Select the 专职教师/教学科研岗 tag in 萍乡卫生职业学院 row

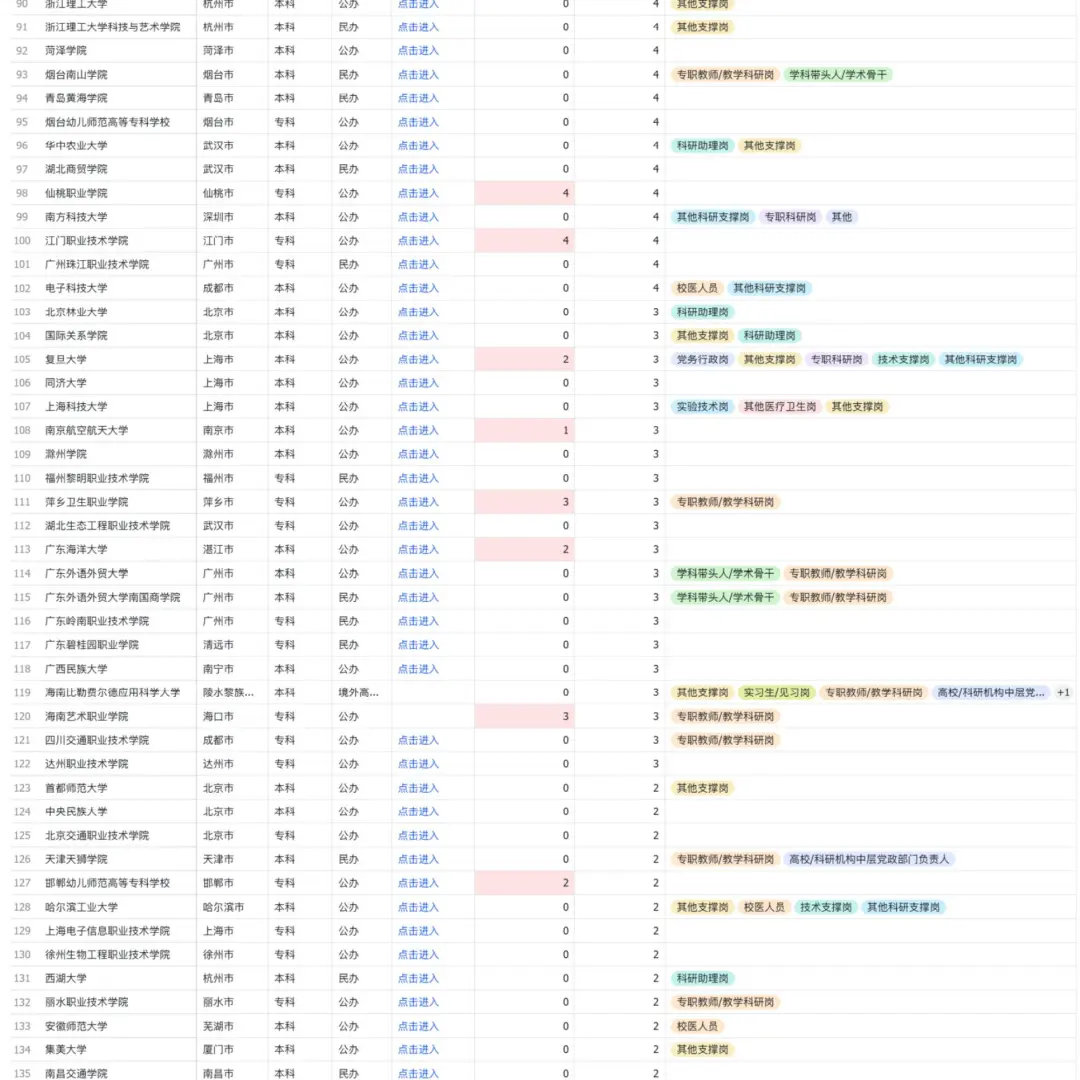[x=725, y=502]
